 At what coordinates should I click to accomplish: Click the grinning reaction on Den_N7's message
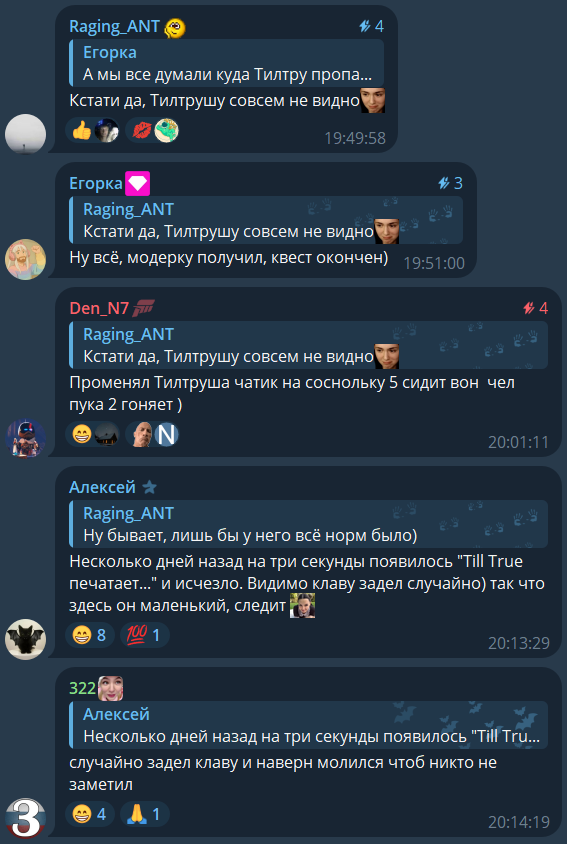pos(92,435)
